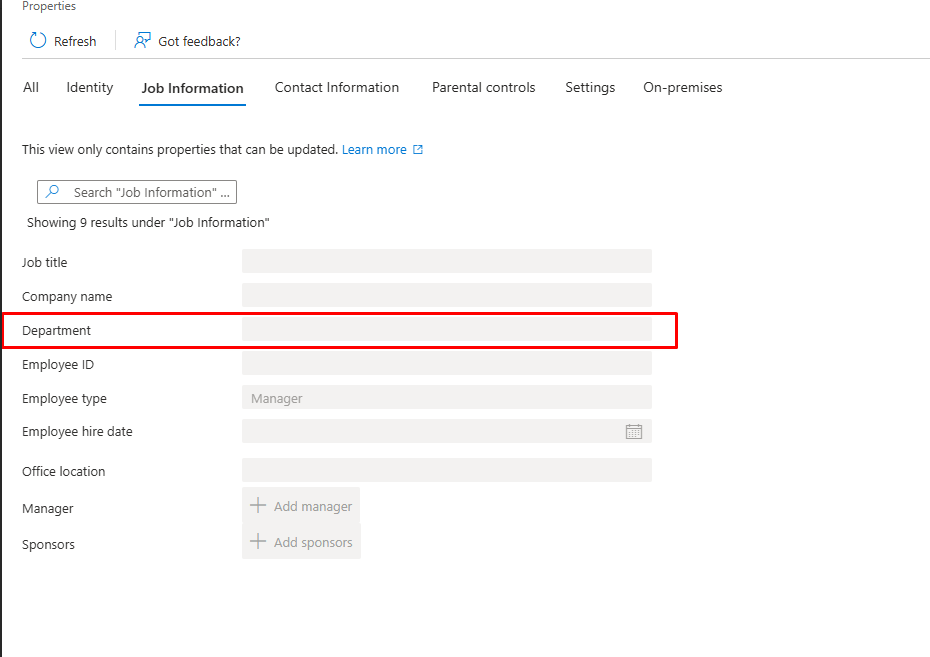Click the Office location label text
The height and width of the screenshot is (657, 930).
coord(63,471)
